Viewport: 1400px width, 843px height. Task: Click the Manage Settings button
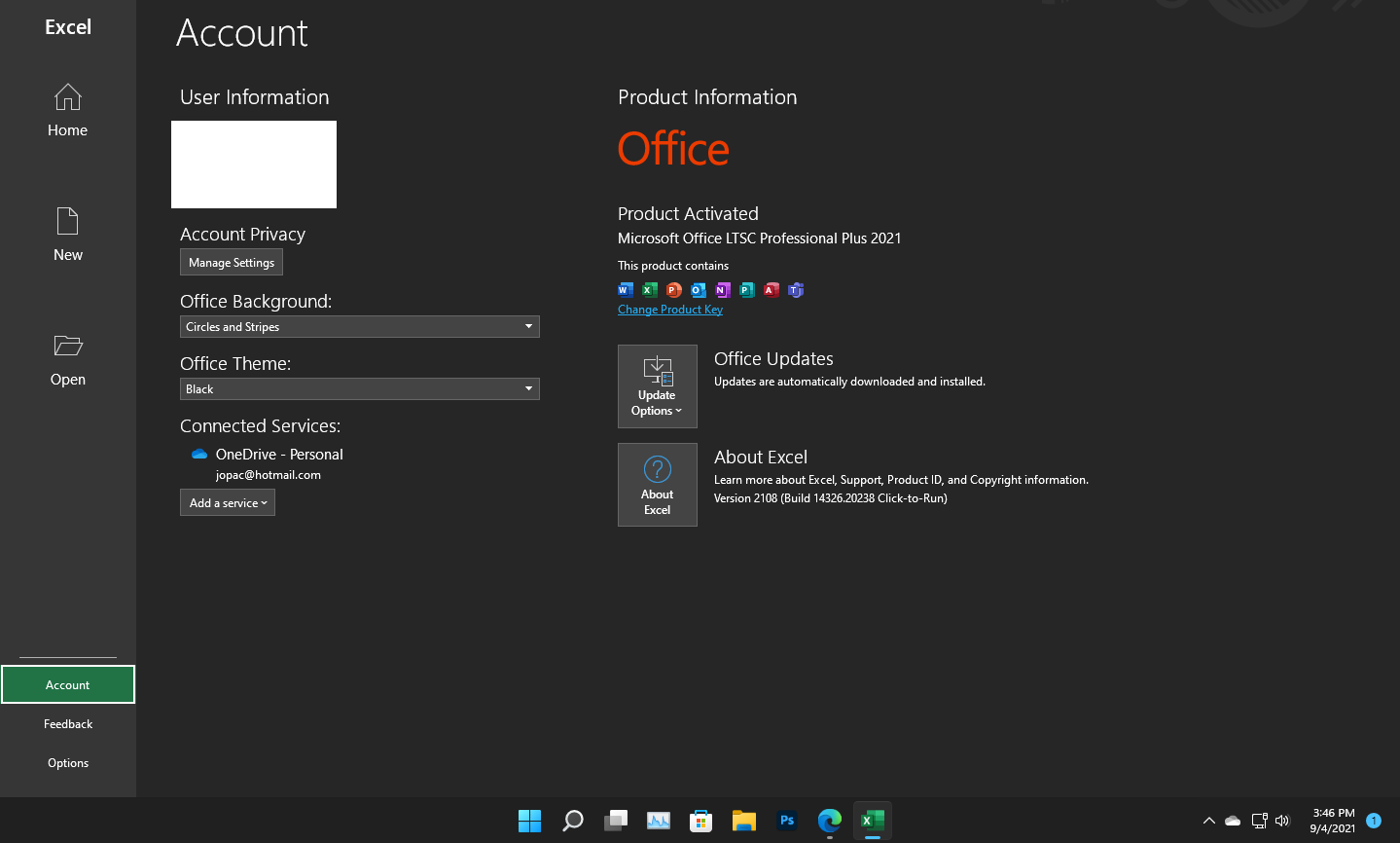[x=232, y=263]
